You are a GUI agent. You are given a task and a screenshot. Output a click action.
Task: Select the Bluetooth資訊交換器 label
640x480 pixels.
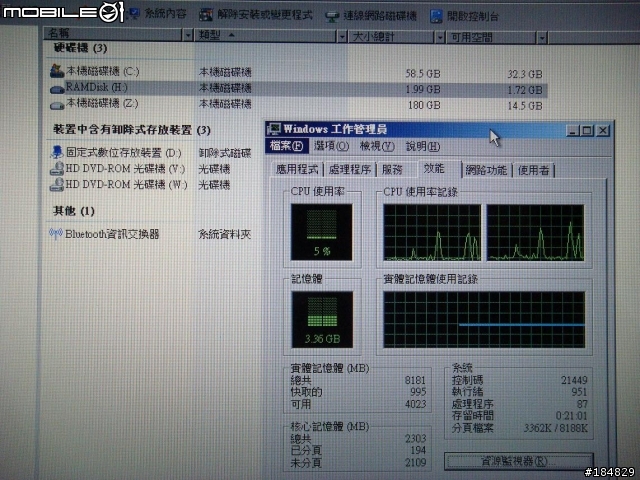pyautogui.click(x=112, y=234)
